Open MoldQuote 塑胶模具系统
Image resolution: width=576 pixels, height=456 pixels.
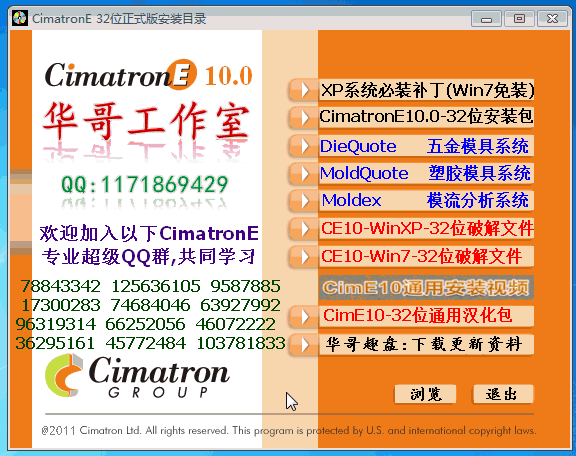(426, 173)
